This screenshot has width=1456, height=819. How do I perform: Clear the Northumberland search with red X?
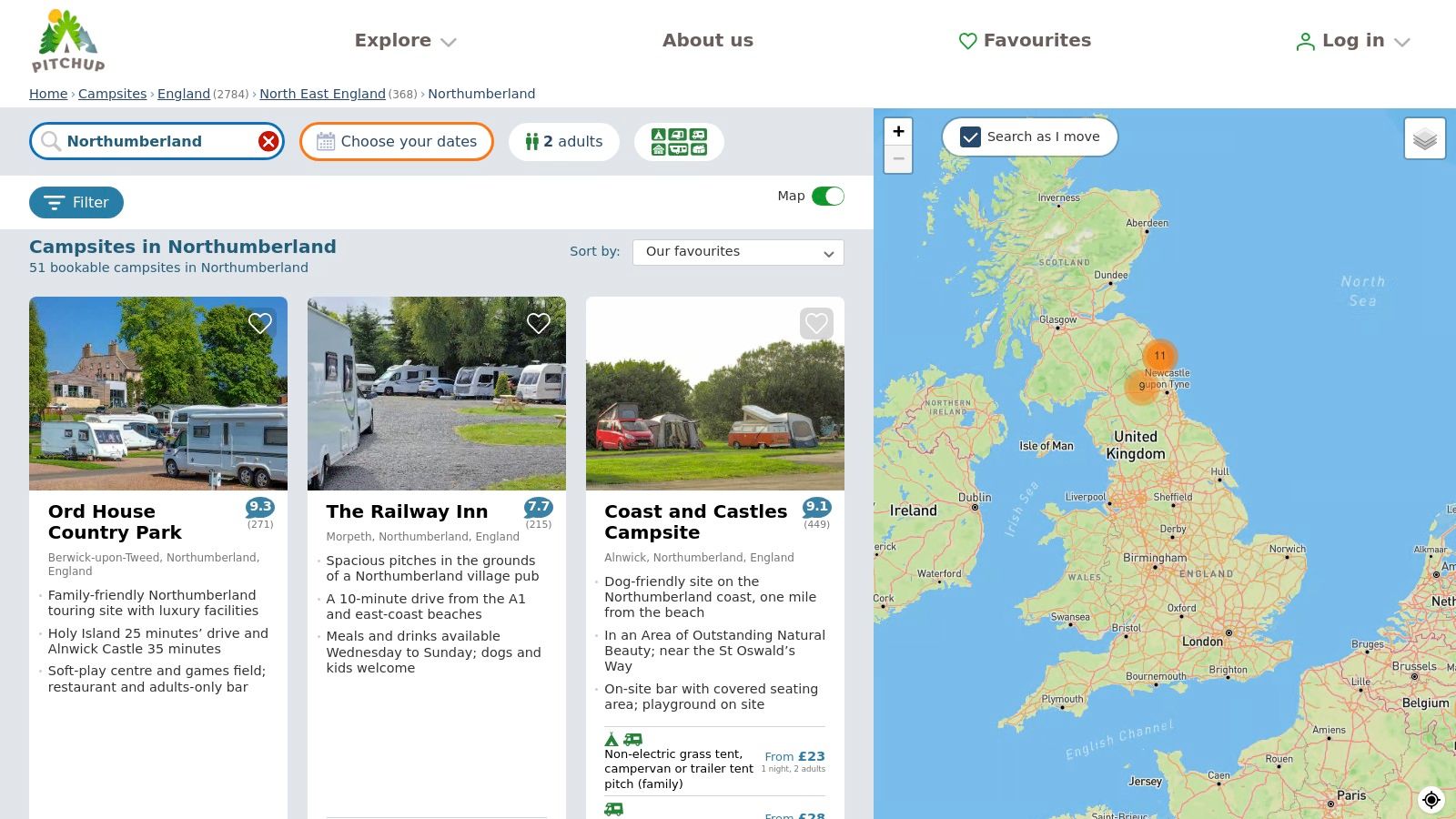tap(268, 141)
